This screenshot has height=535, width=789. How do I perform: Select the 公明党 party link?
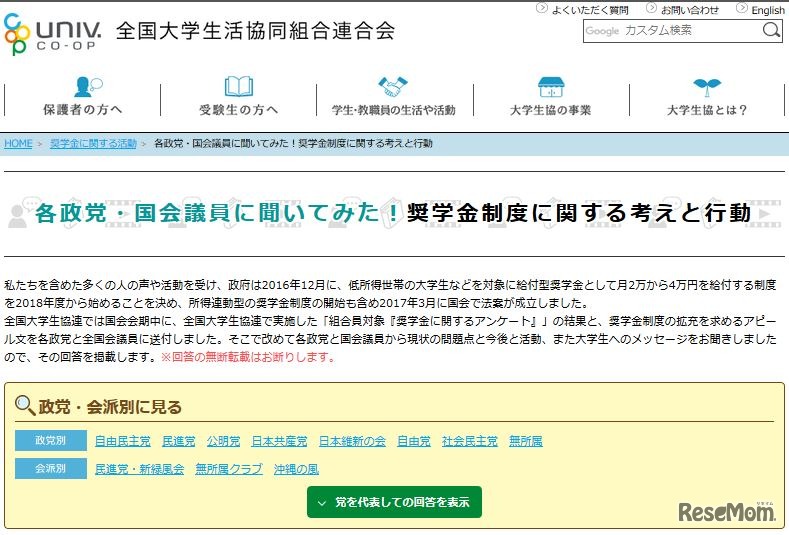click(x=223, y=441)
